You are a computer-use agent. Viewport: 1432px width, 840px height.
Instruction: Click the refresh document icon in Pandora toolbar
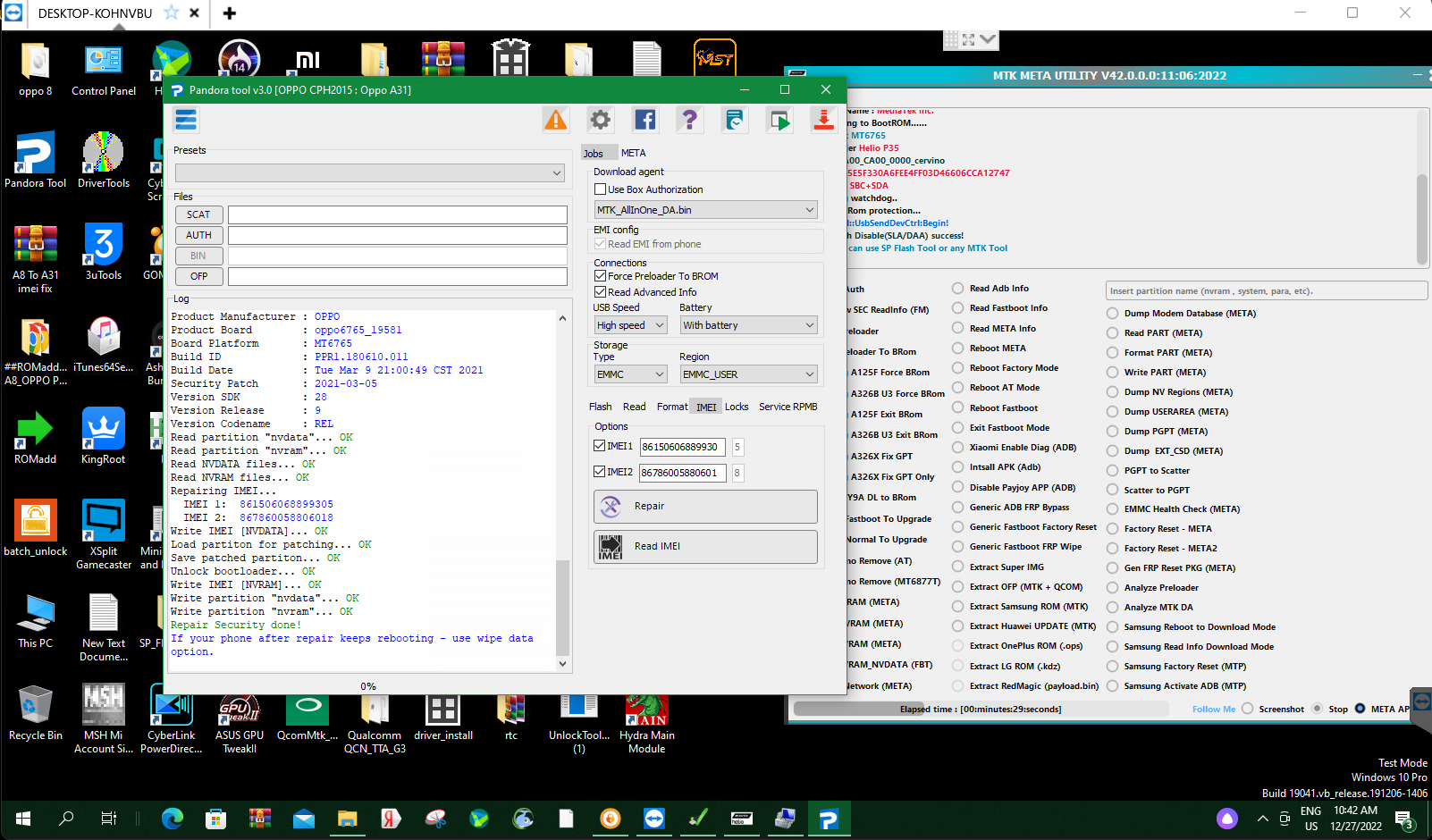(x=734, y=120)
